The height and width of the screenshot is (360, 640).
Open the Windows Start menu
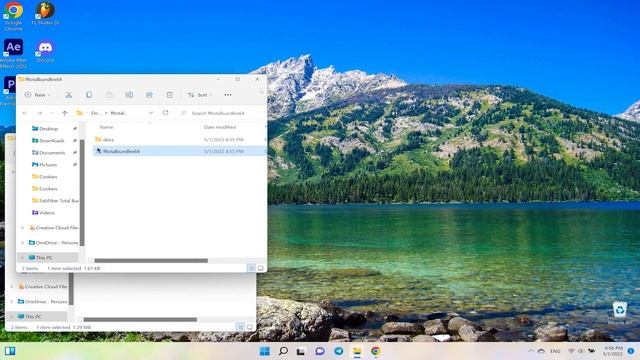264,351
